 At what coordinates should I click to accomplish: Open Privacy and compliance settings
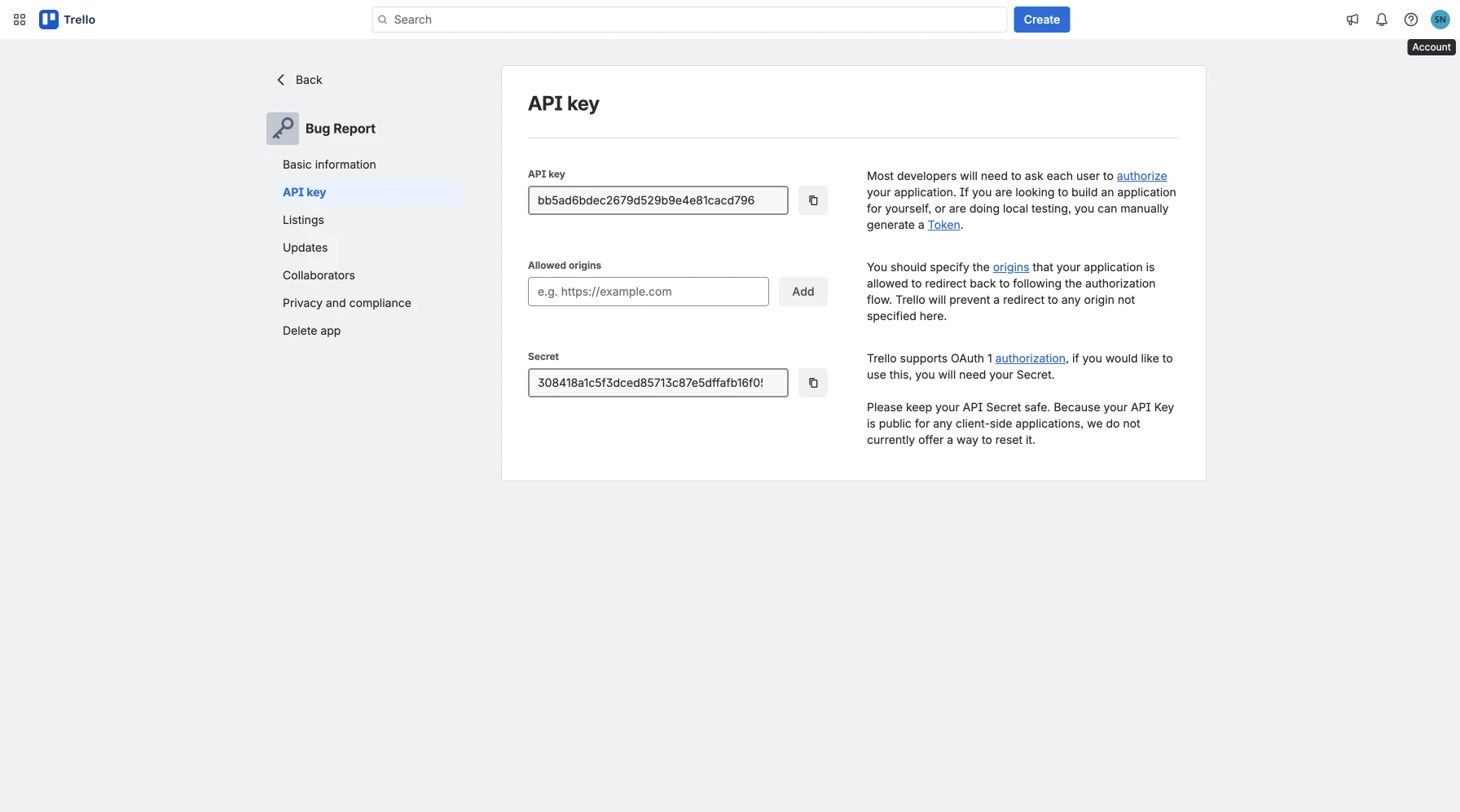tap(346, 303)
